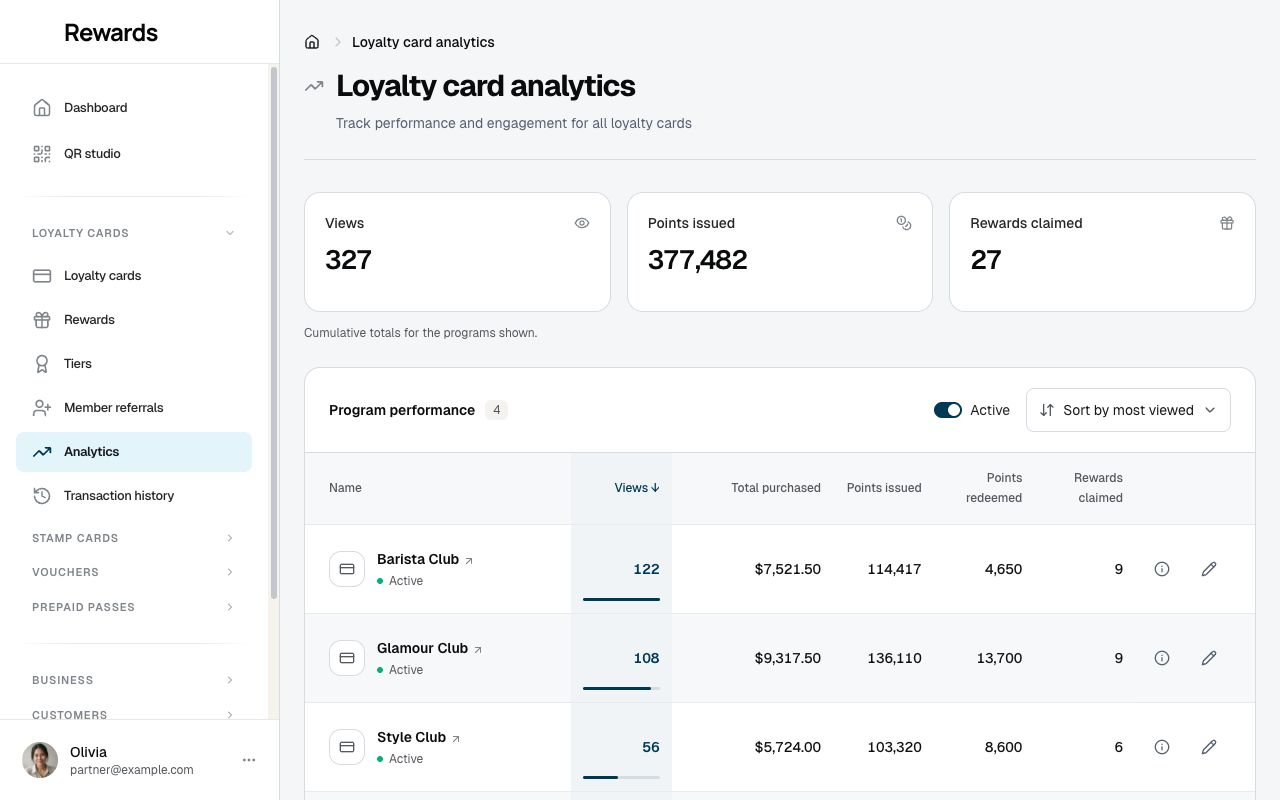
Task: Click the Style Club views progress bar
Action: pos(621,777)
